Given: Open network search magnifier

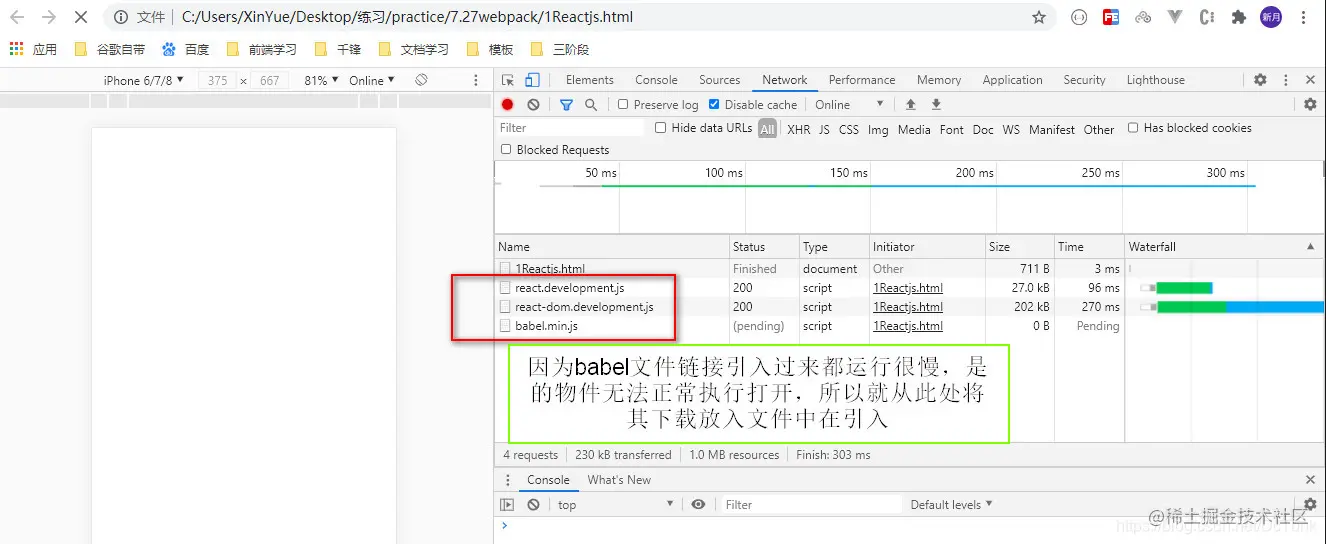Looking at the screenshot, I should pos(591,104).
